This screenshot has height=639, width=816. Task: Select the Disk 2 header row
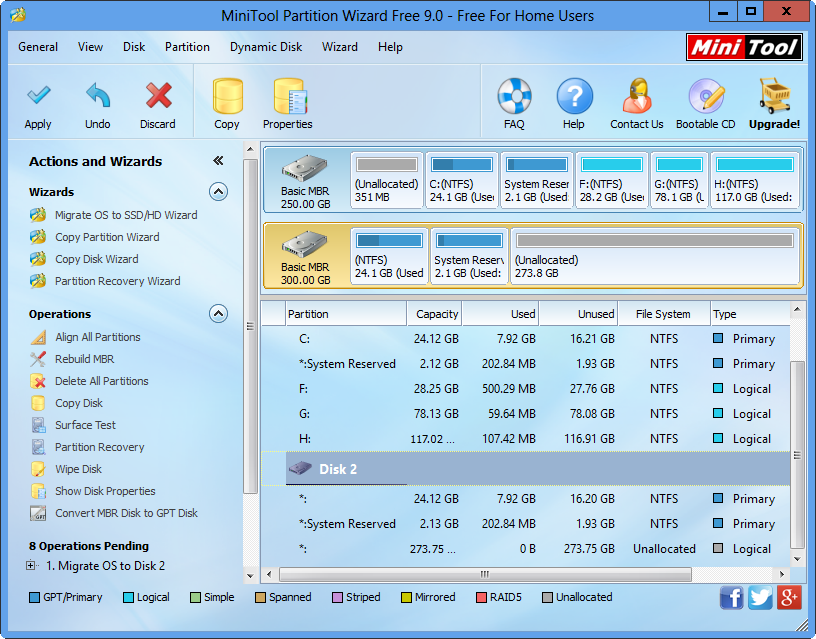click(x=525, y=469)
